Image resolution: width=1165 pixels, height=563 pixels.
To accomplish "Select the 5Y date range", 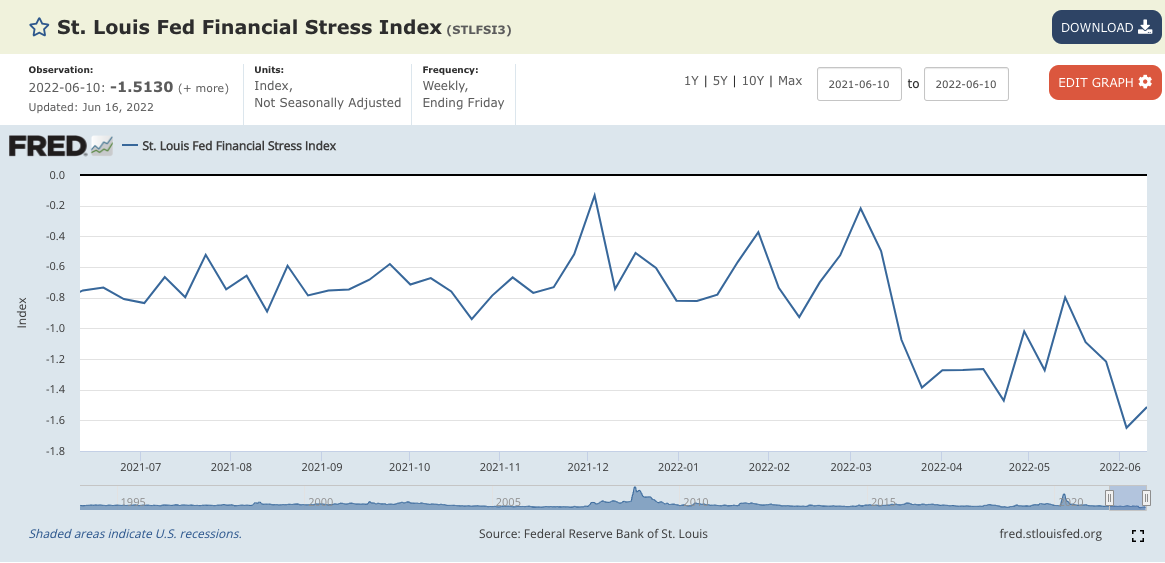I will point(720,81).
